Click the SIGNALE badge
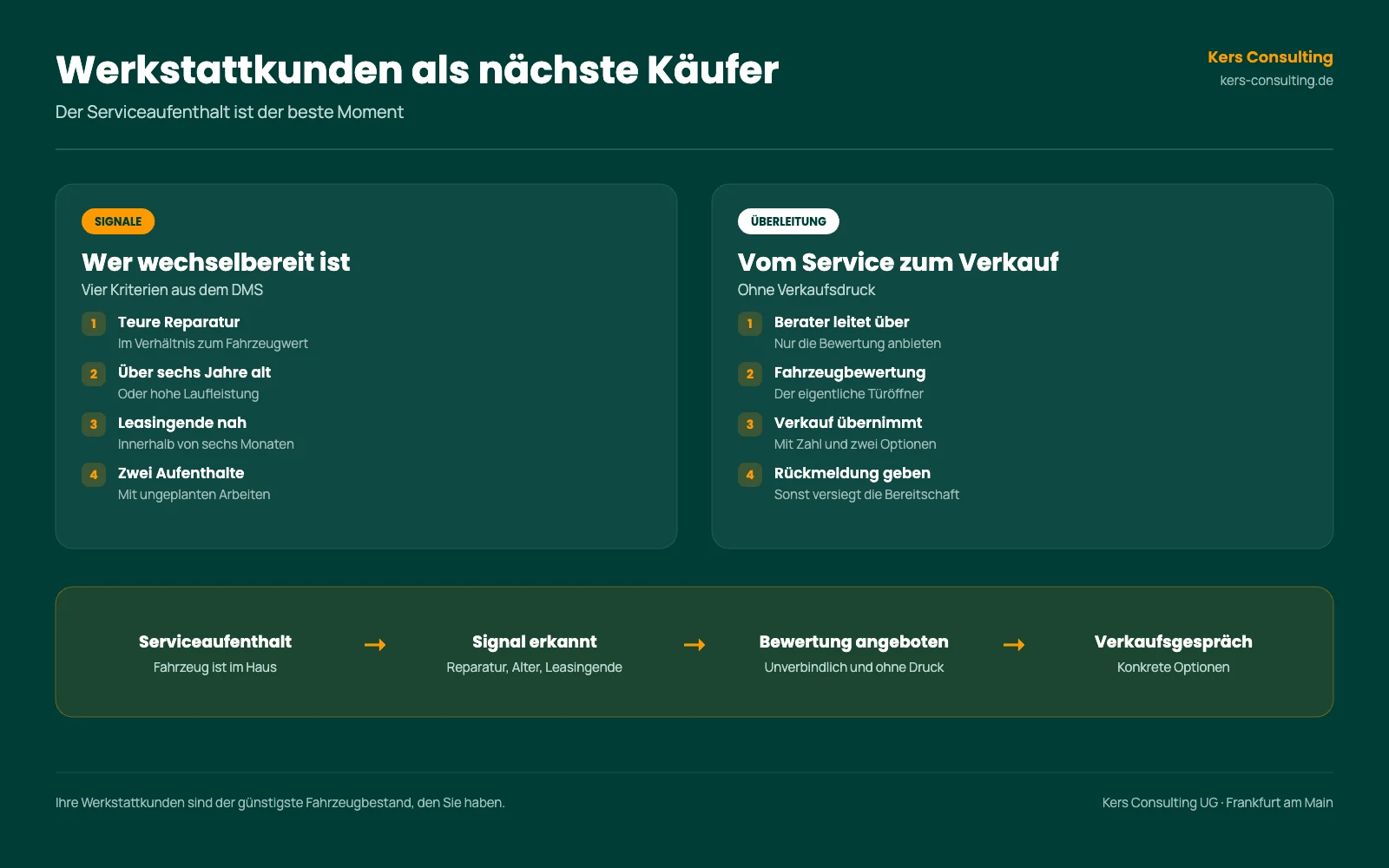Screen dimensions: 1389x868 click(118, 221)
